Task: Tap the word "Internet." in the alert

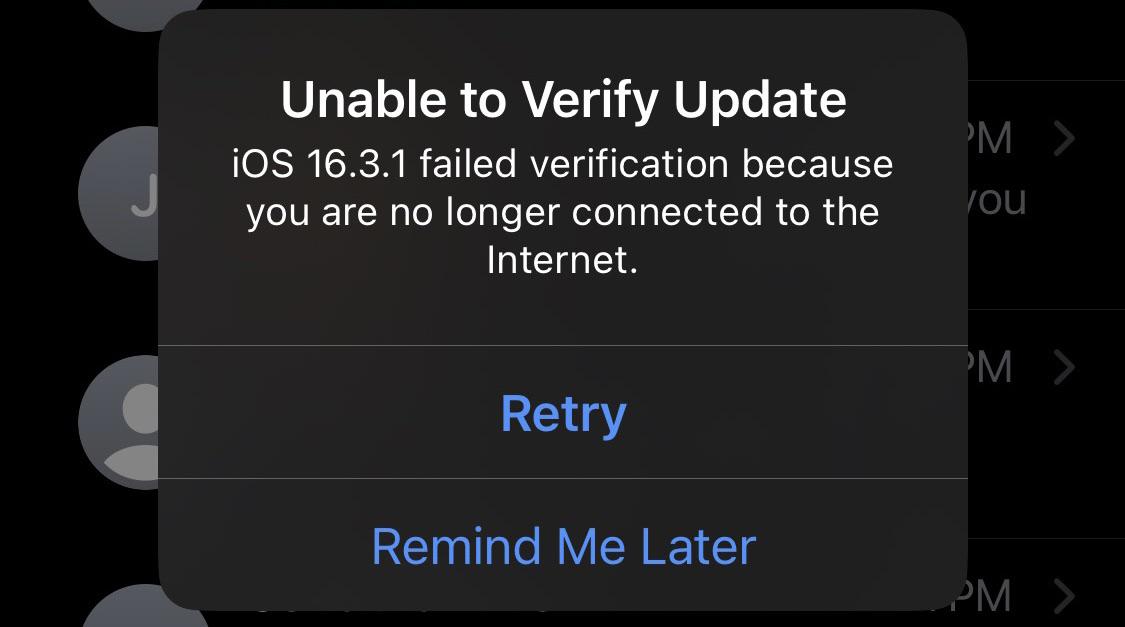Action: point(562,260)
